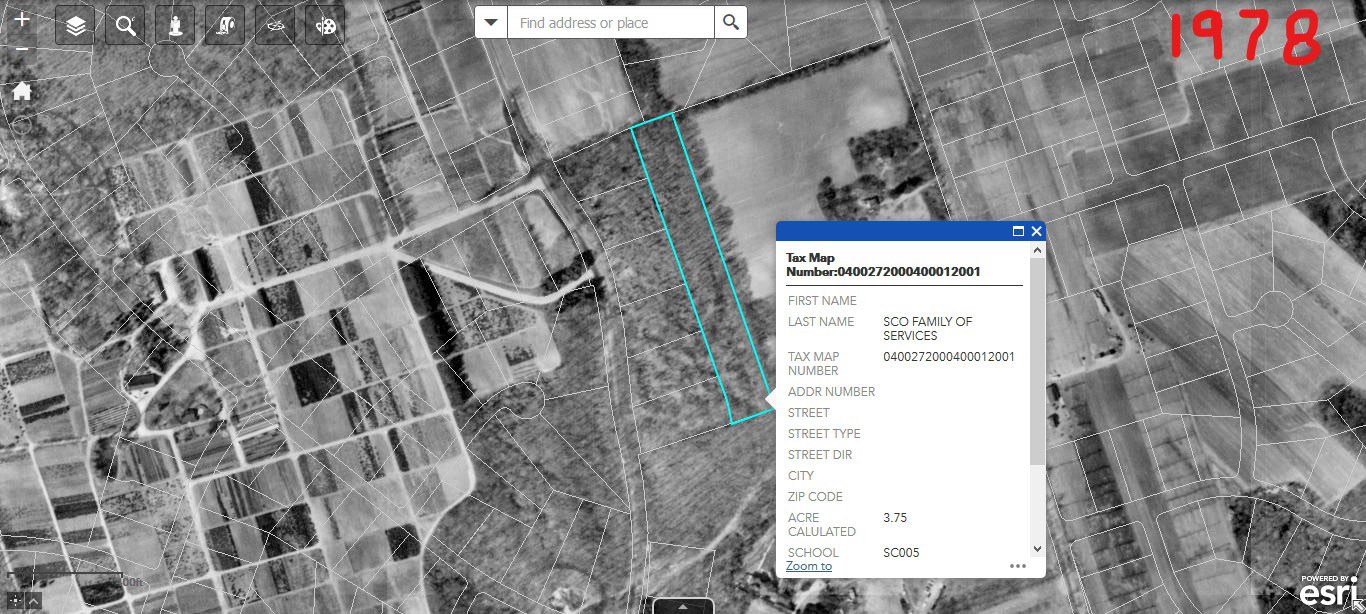The width and height of the screenshot is (1366, 614).
Task: Expand the attribute table bottom arrow tab
Action: click(x=683, y=606)
